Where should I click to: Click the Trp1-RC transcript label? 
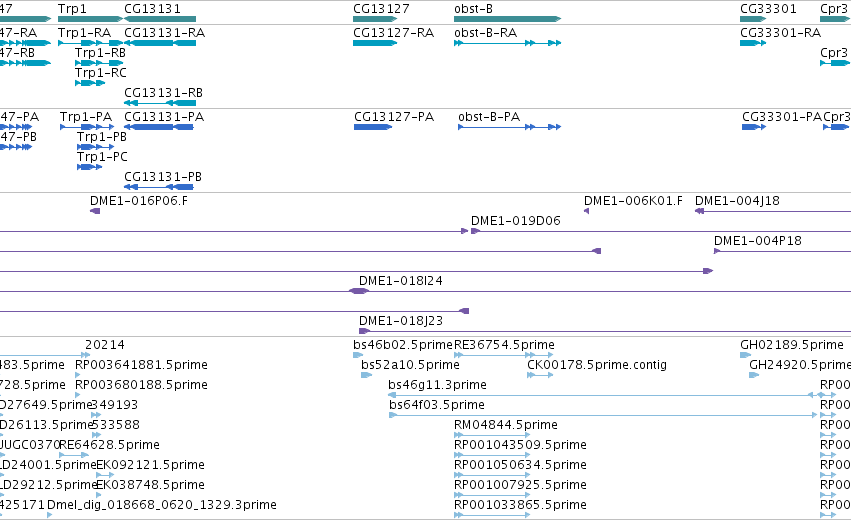(100, 73)
